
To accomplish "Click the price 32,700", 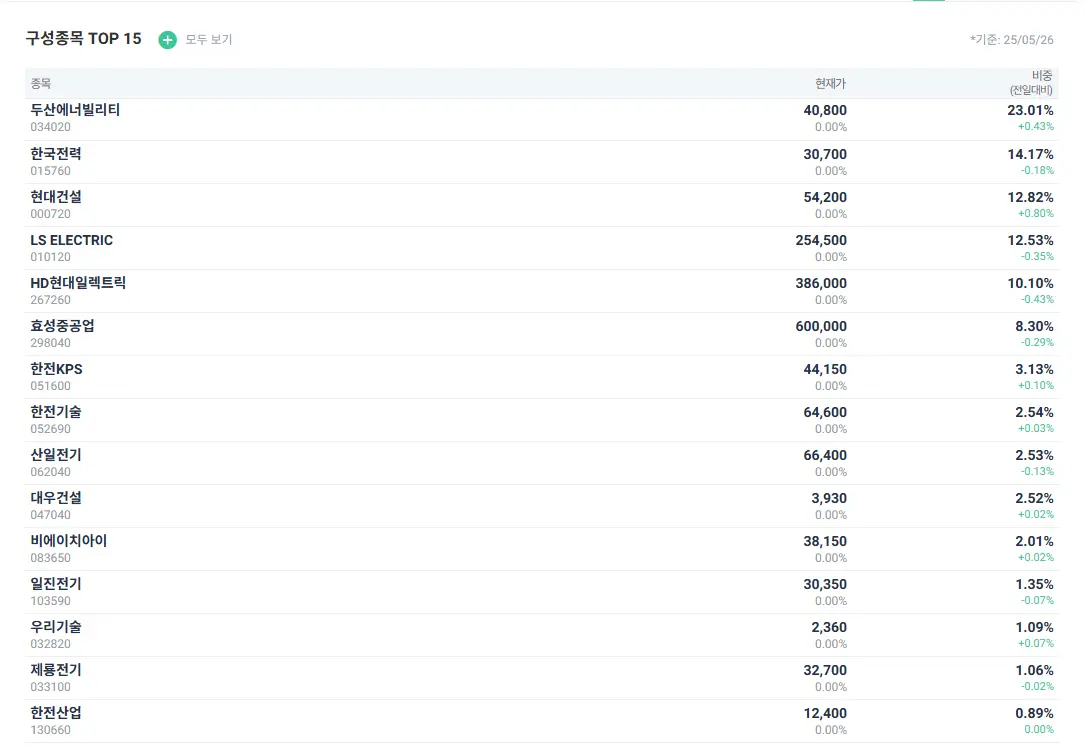I will 825,670.
